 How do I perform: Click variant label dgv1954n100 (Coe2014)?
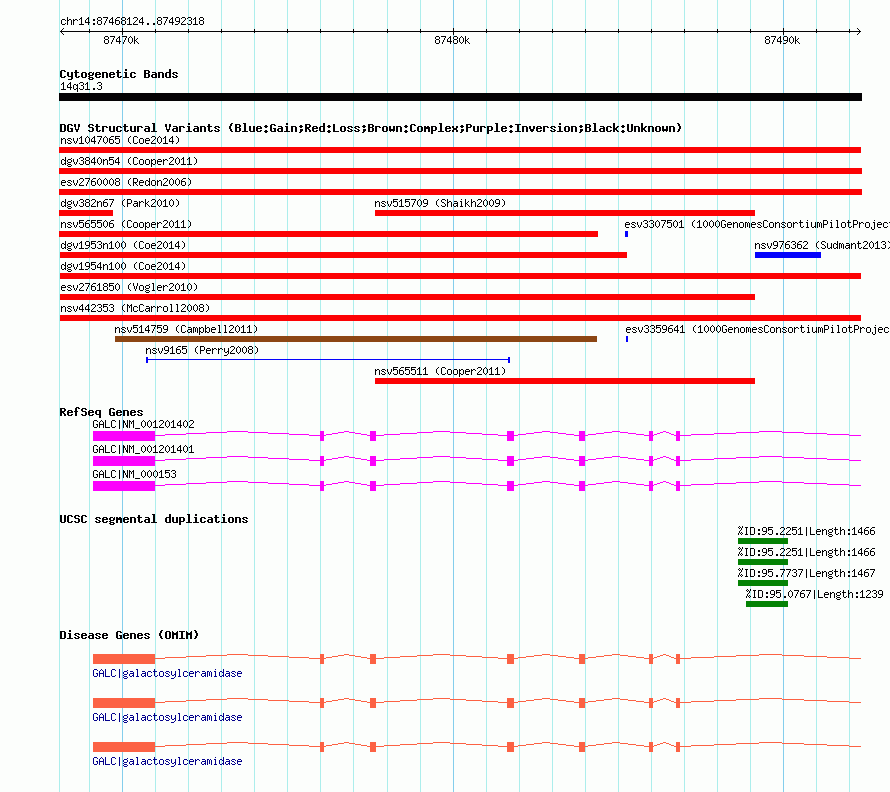(123, 266)
